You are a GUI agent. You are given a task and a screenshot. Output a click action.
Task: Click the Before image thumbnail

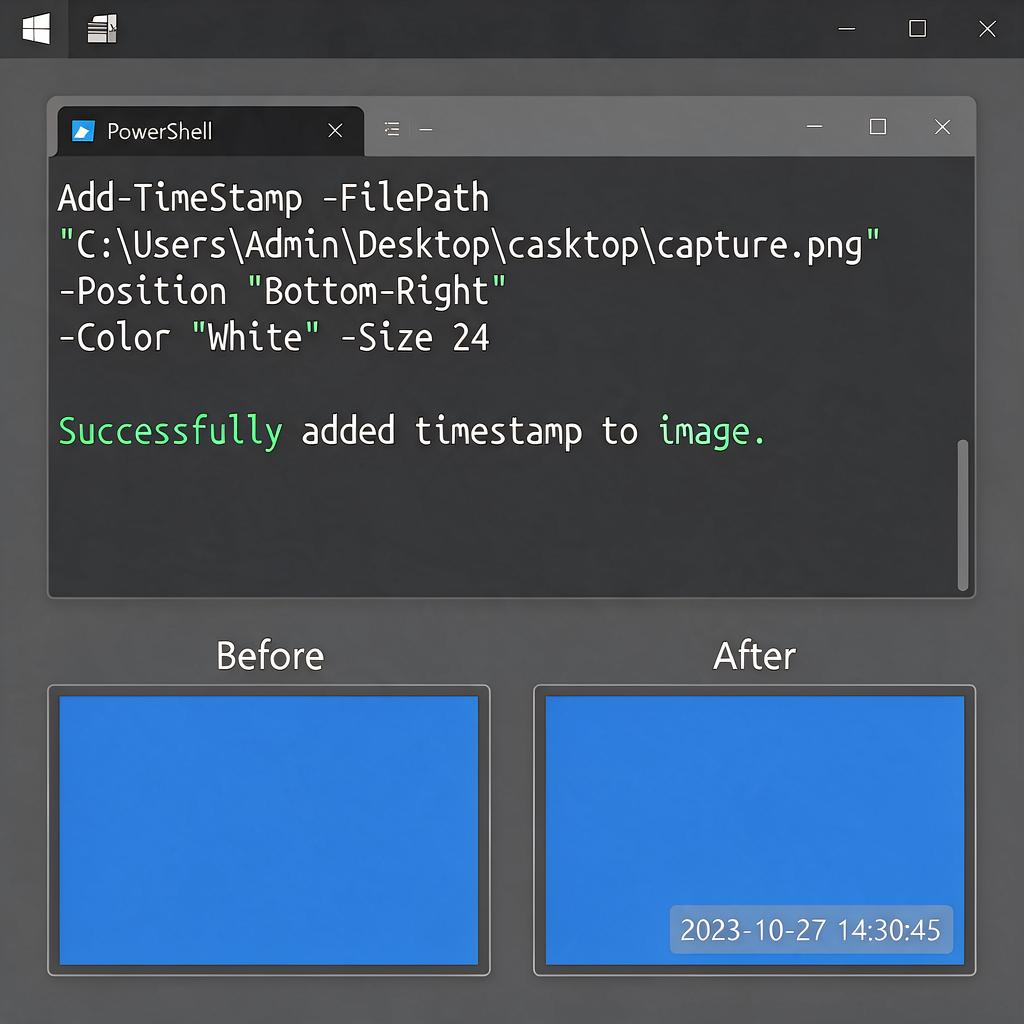[x=269, y=830]
